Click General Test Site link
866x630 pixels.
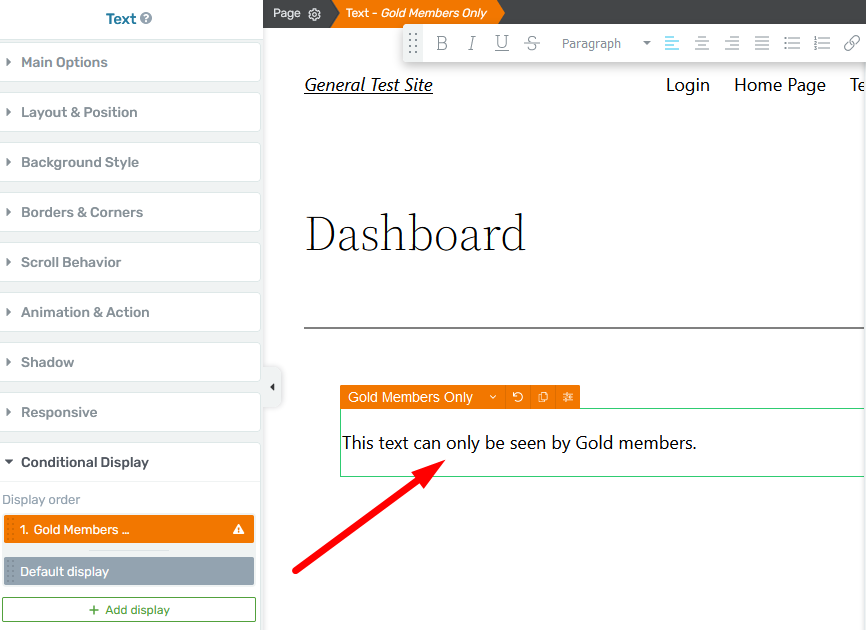click(x=368, y=85)
